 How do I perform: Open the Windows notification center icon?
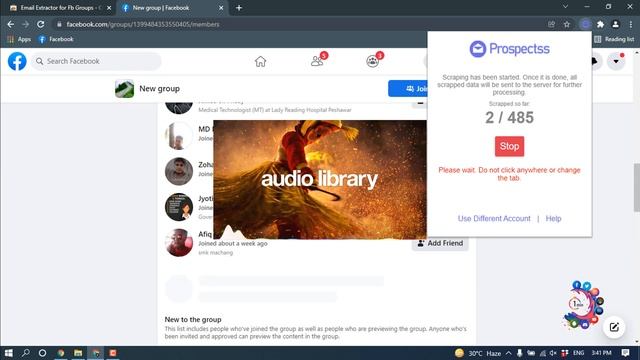coord(625,353)
